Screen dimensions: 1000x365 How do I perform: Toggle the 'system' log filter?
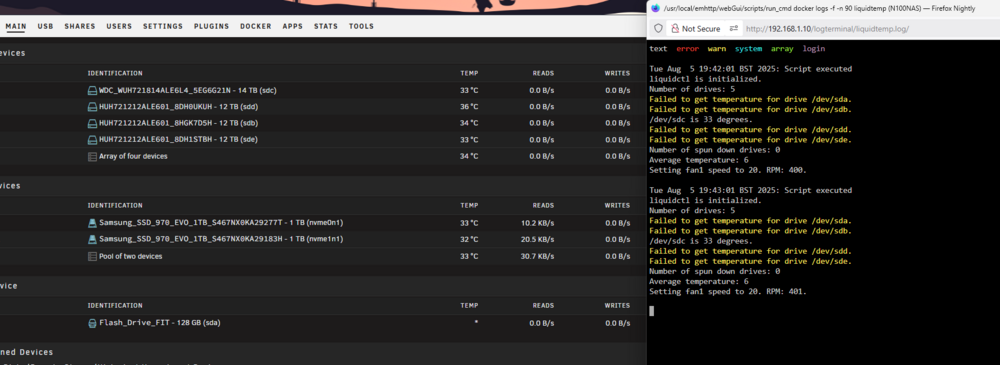tap(748, 48)
